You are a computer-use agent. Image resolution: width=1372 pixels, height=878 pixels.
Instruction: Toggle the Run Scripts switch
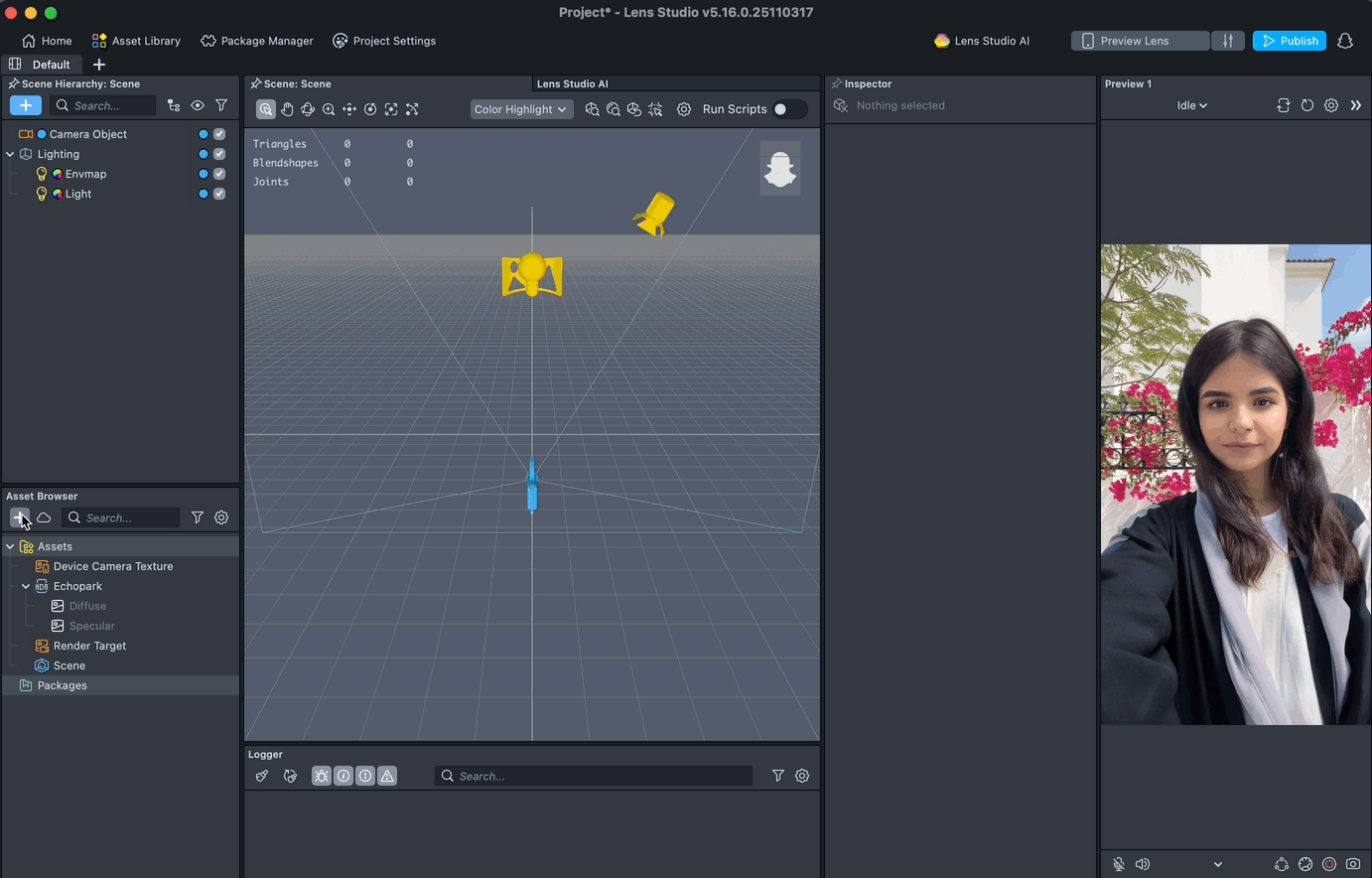tap(788, 109)
